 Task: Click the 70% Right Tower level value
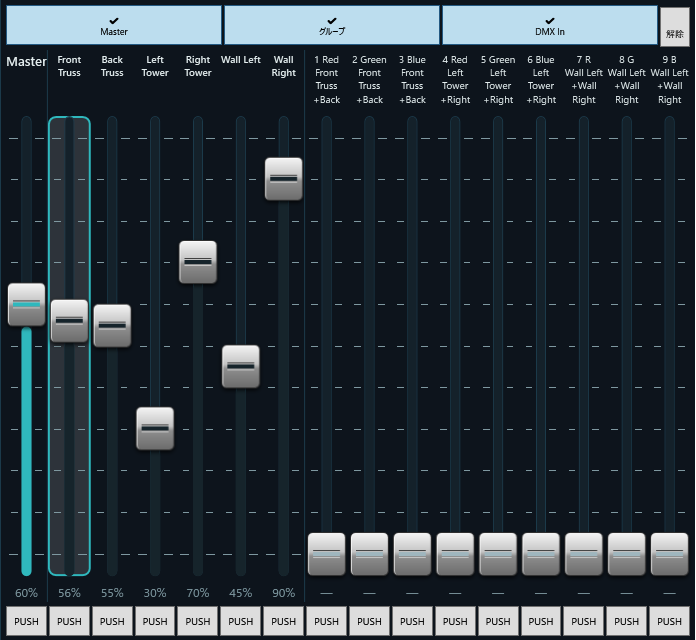[198, 593]
